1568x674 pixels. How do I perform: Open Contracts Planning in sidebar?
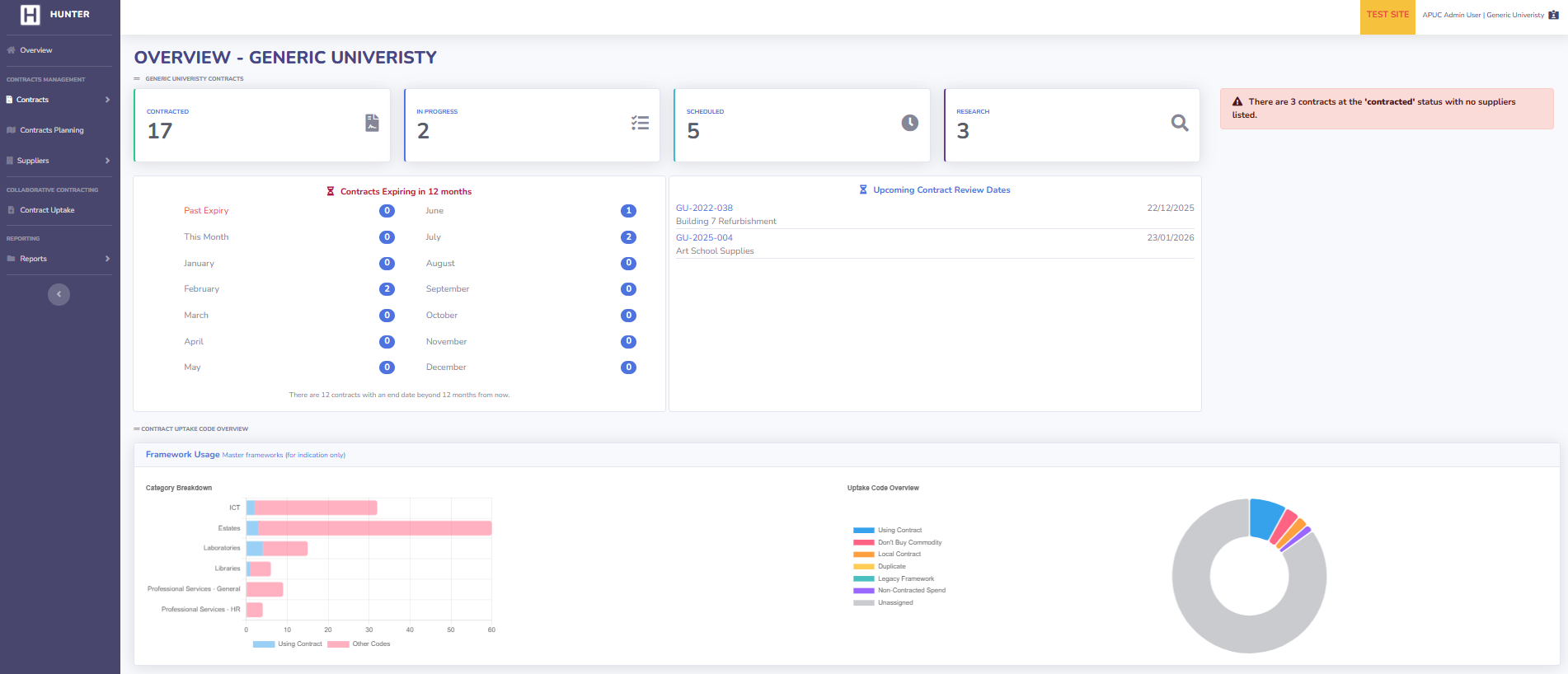point(52,130)
